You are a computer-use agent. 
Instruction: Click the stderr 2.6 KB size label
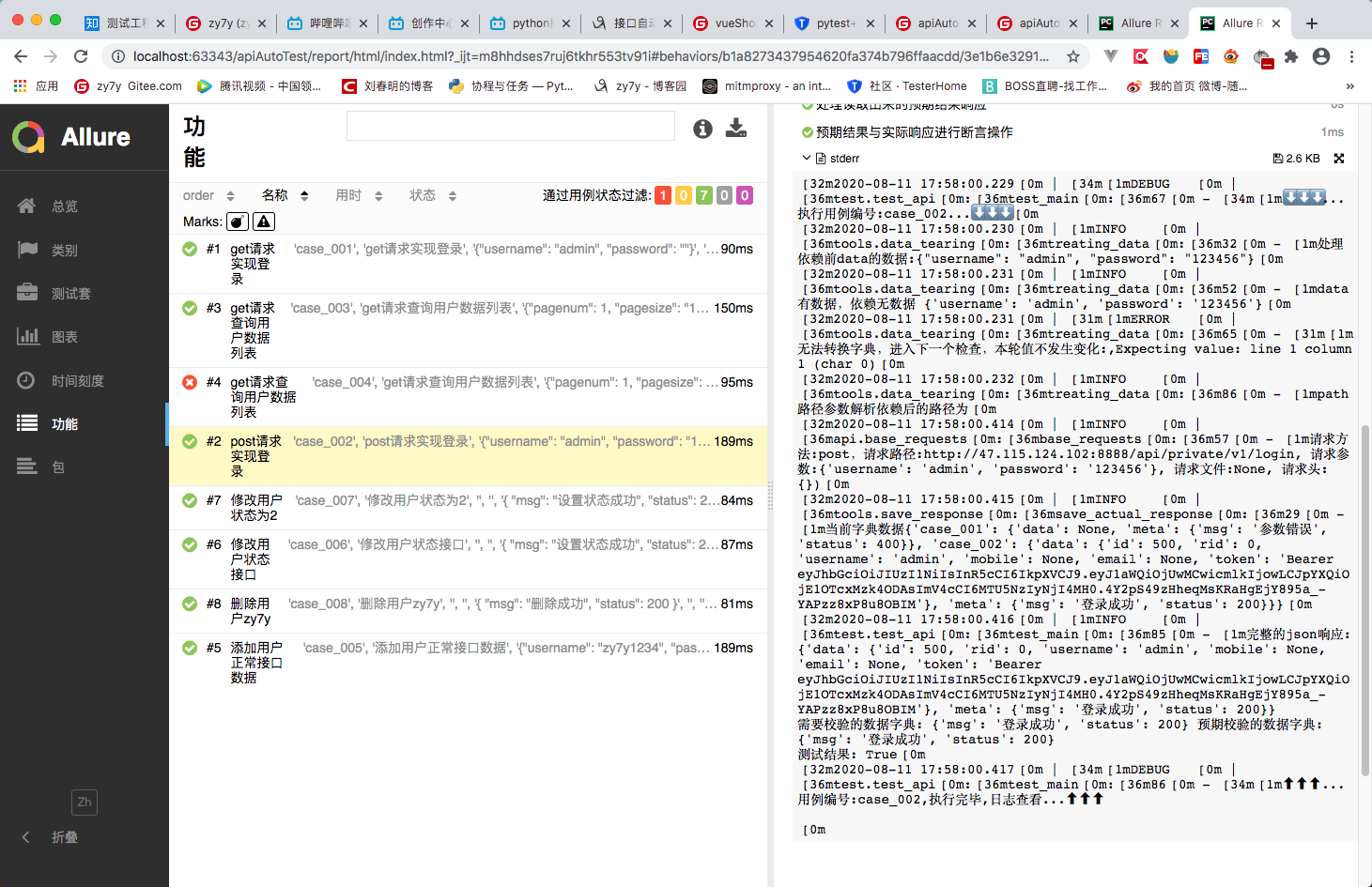tap(1297, 159)
